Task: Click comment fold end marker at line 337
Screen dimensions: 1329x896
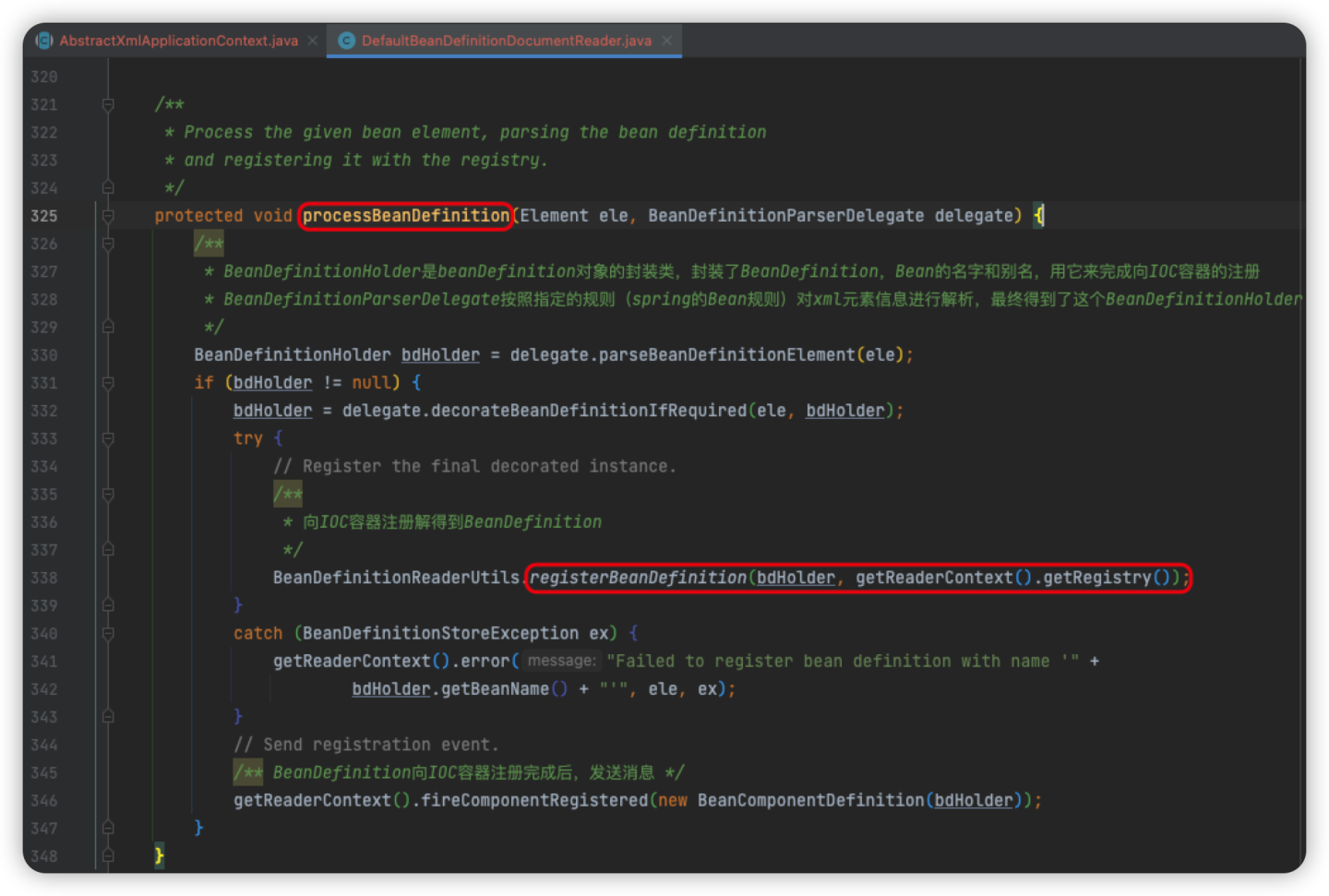Action: (x=108, y=550)
